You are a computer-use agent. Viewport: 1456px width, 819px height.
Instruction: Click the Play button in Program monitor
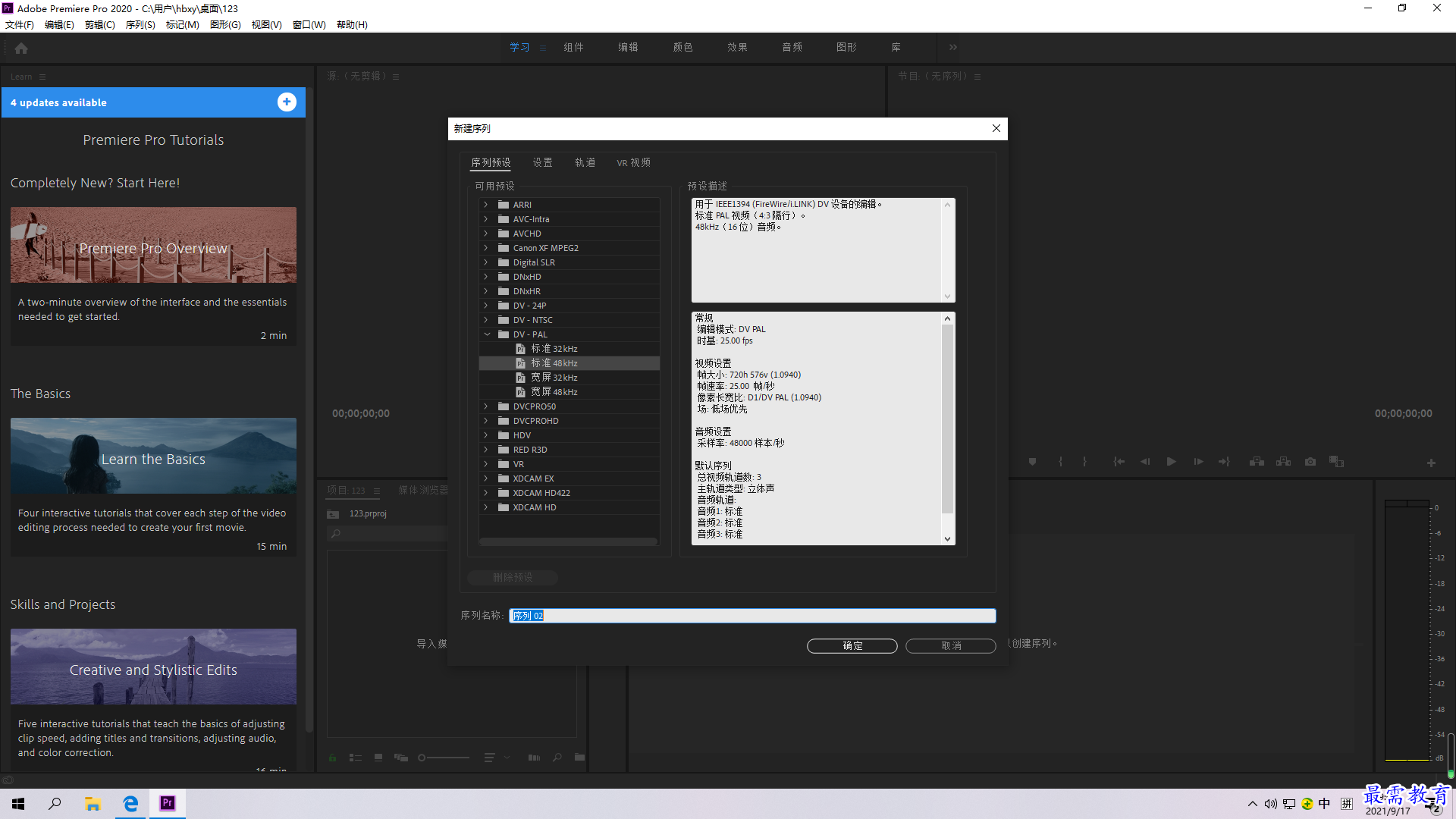1171,461
